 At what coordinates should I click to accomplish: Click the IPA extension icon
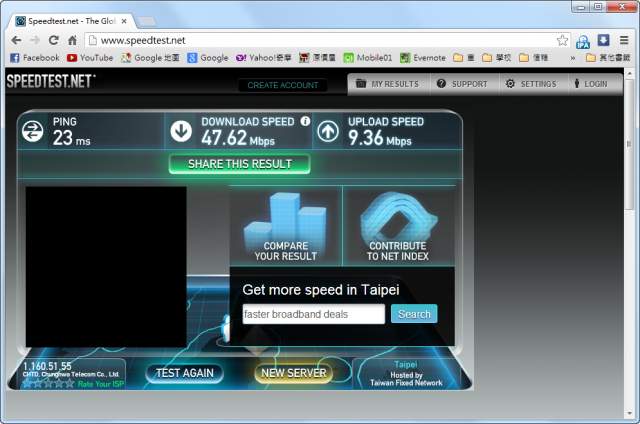(x=583, y=41)
